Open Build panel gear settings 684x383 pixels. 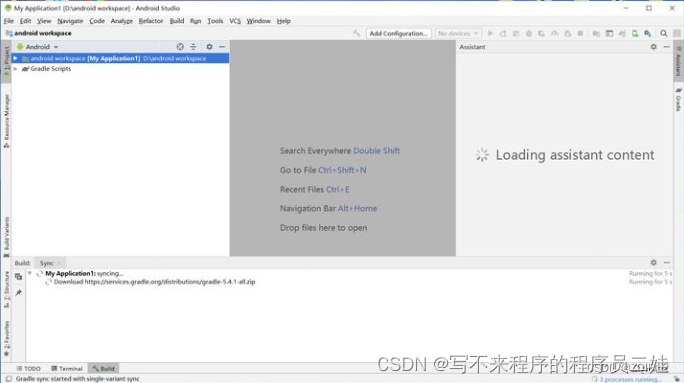pos(653,263)
